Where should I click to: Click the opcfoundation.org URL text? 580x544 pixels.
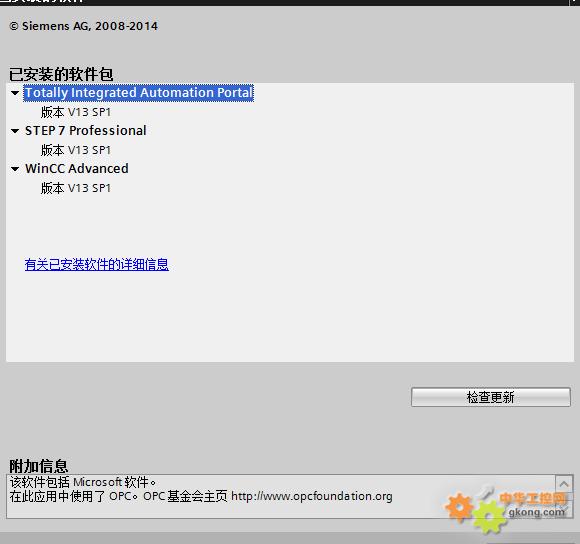tap(312, 496)
